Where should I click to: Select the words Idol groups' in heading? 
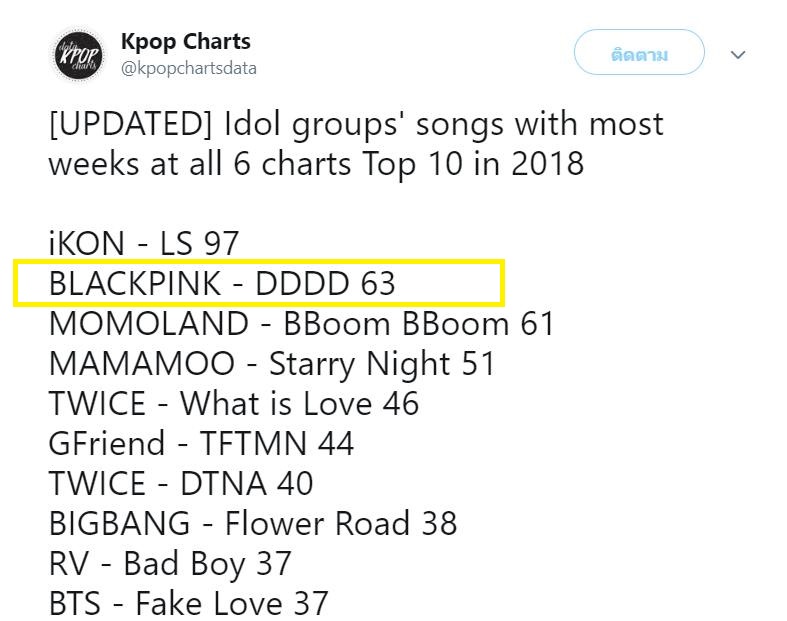pos(311,125)
